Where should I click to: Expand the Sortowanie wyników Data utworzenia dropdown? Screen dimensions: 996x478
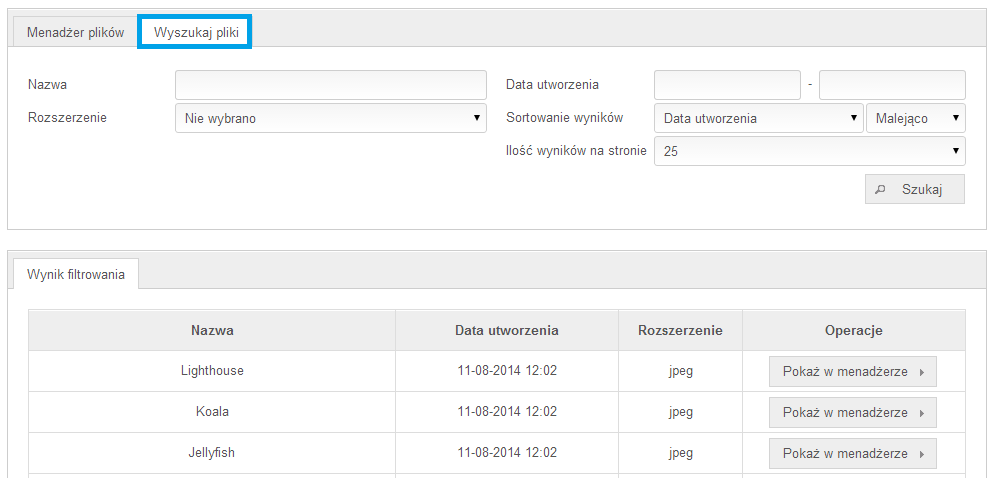coord(758,118)
